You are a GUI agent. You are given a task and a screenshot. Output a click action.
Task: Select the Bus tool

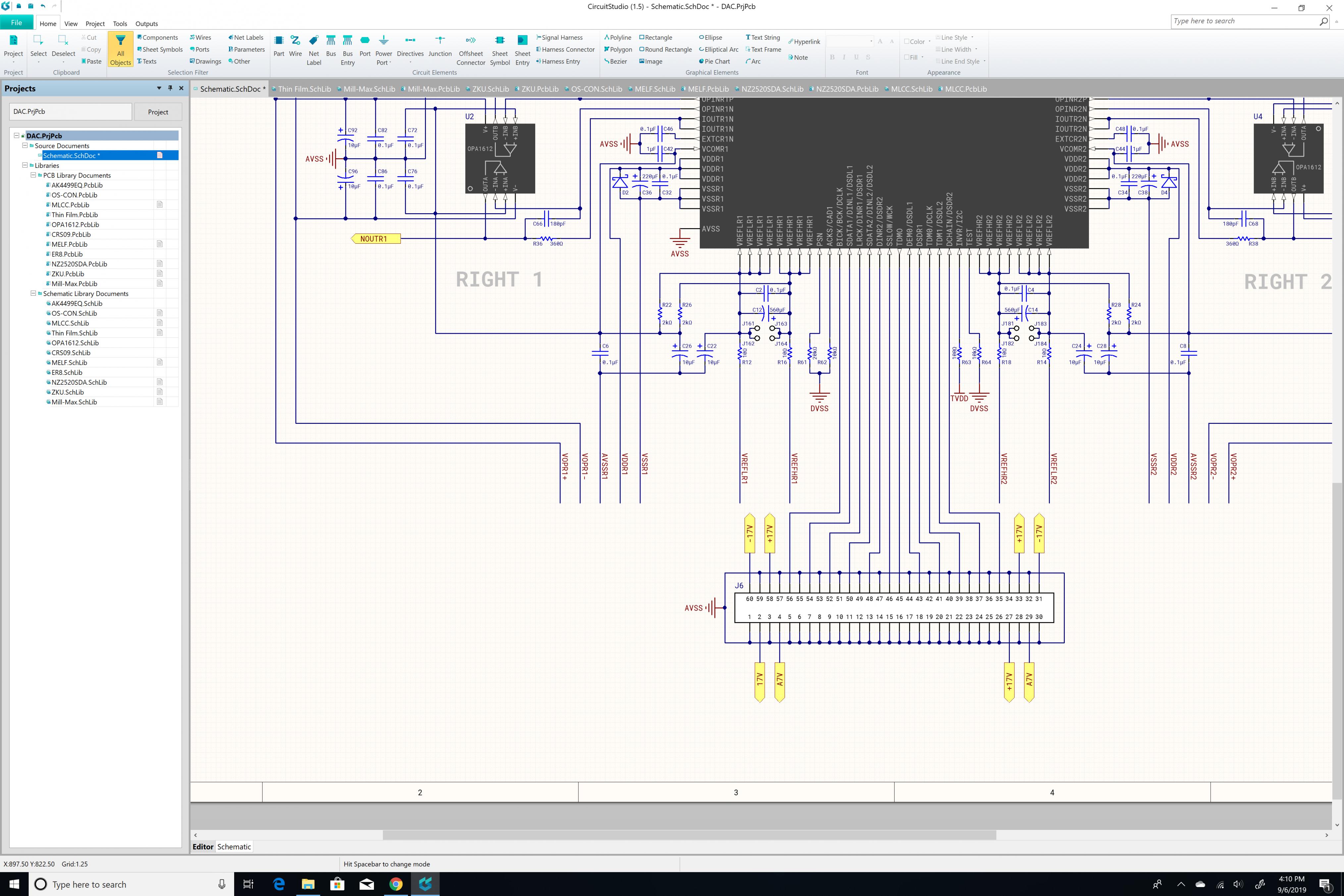(331, 46)
